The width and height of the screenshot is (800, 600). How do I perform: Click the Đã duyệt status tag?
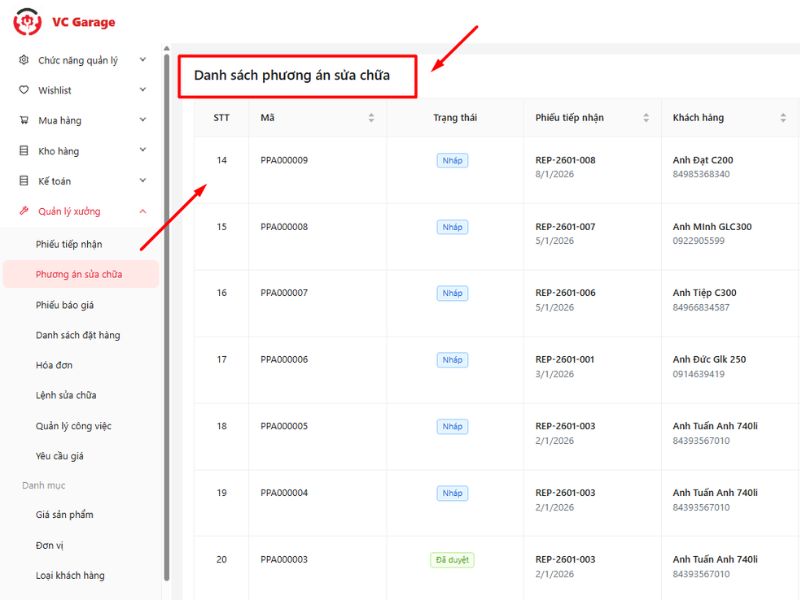click(452, 560)
